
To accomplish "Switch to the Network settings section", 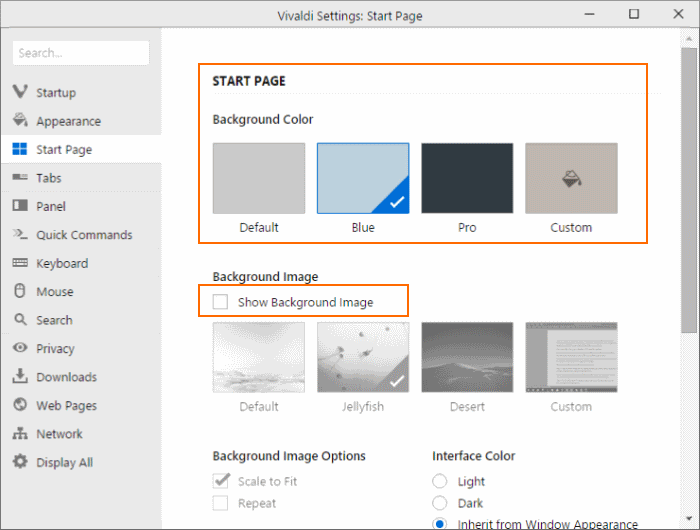I will pos(59,434).
